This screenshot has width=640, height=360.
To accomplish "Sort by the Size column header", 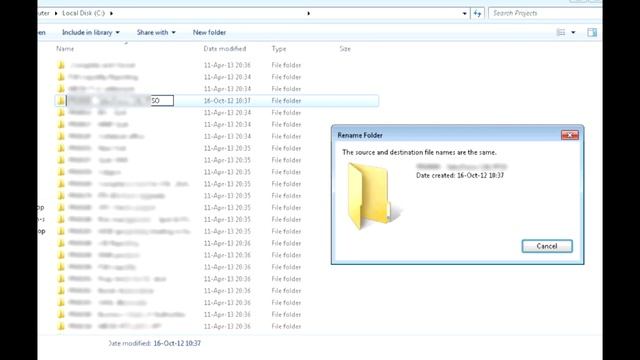I will point(345,49).
